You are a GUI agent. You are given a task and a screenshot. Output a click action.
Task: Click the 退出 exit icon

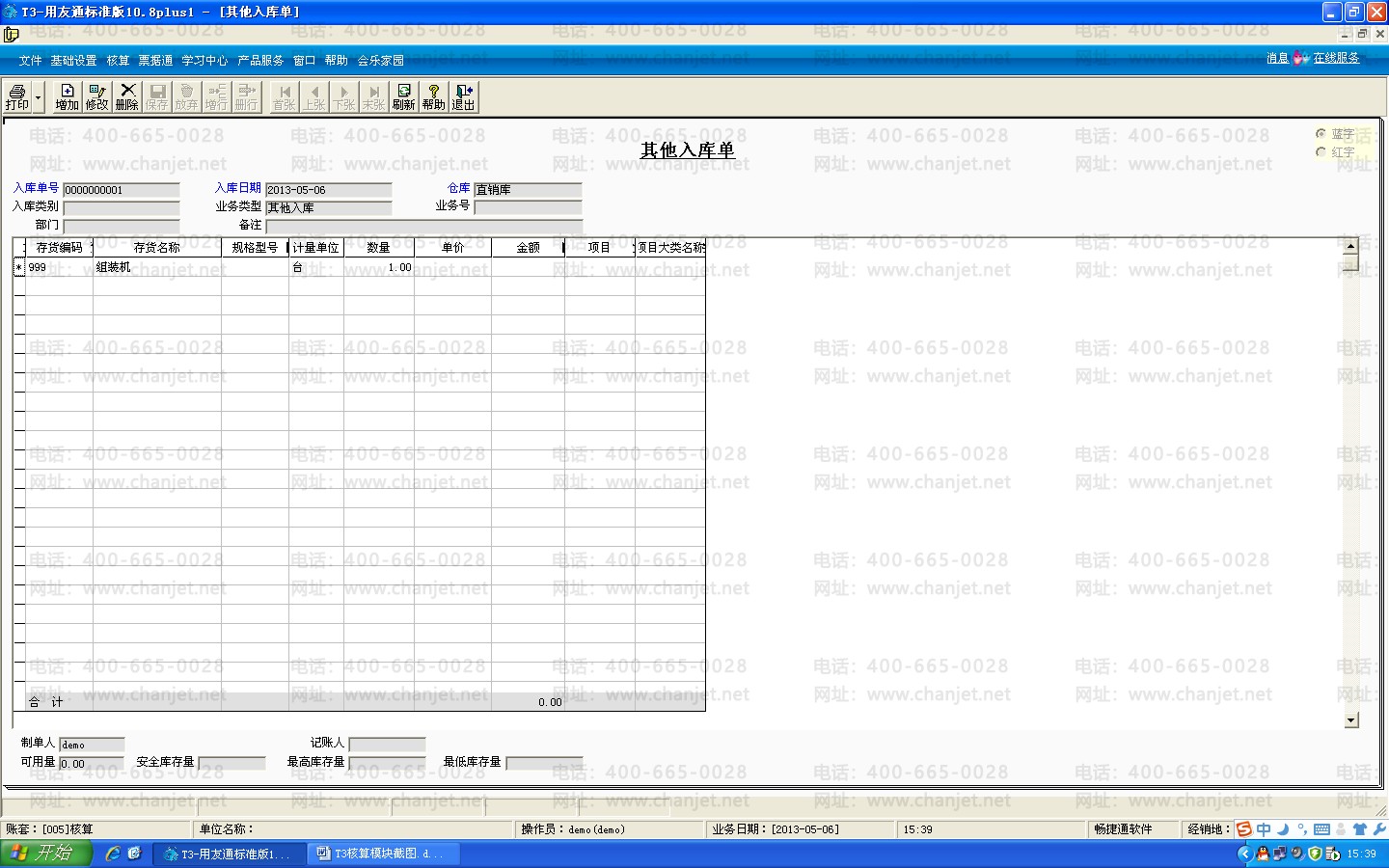(x=463, y=97)
